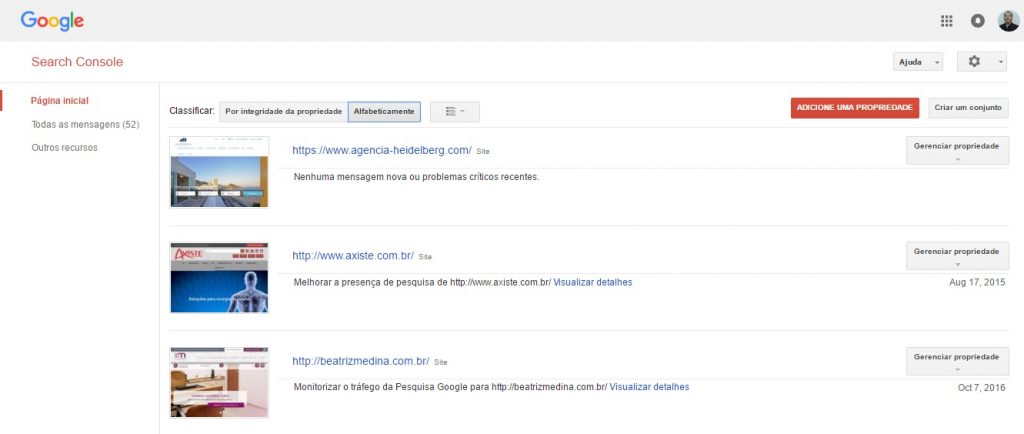Click ADICIONE UMA PROPRIEDADE button
This screenshot has width=1024, height=434.
pyautogui.click(x=855, y=108)
